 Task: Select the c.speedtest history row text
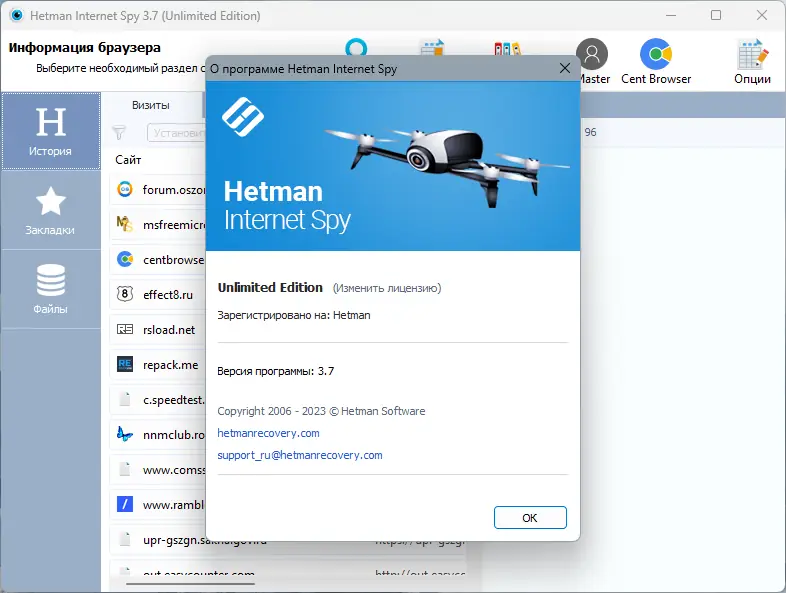point(174,400)
